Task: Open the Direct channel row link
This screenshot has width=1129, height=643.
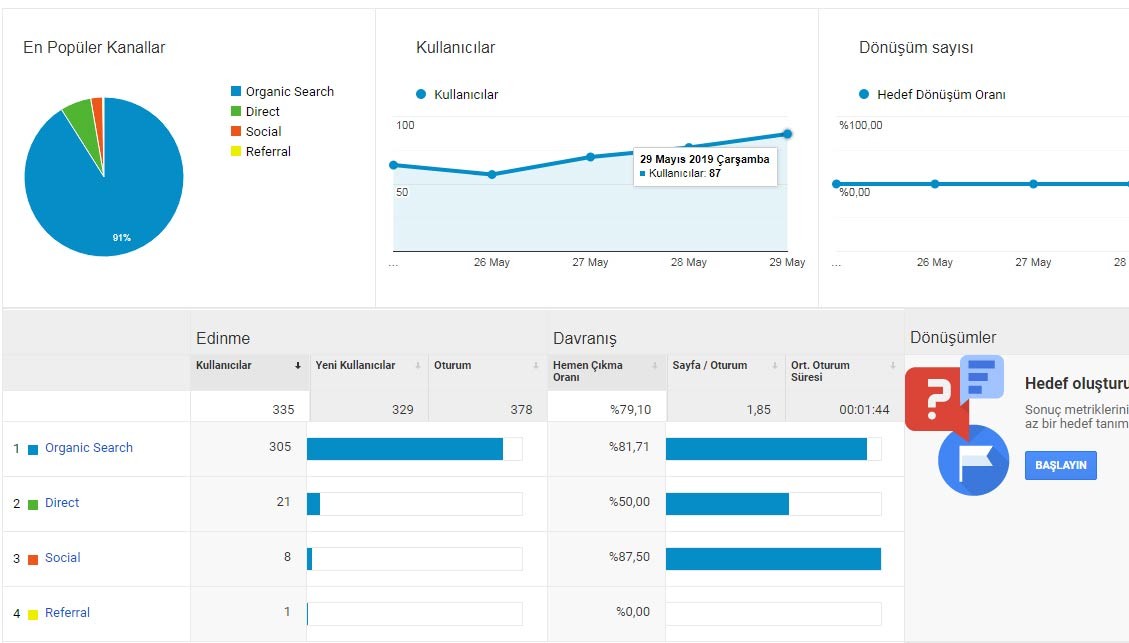Action: (62, 503)
